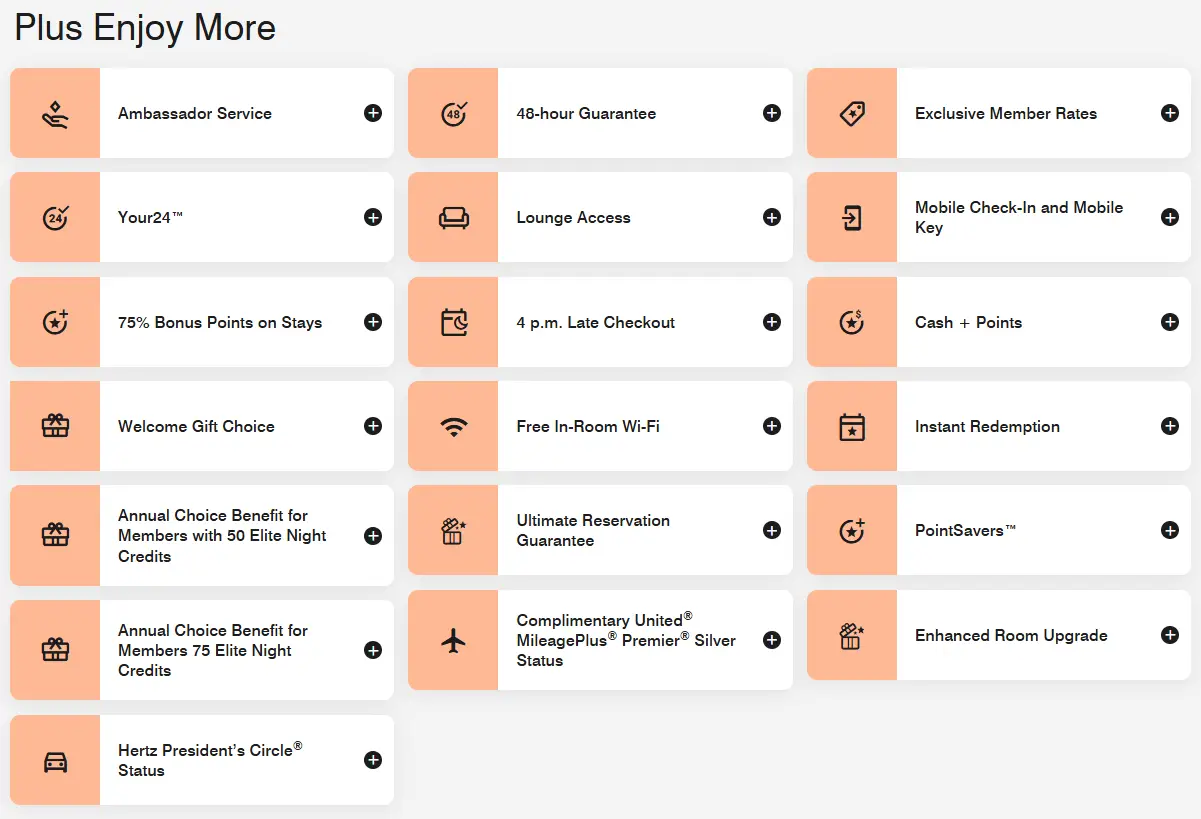Click the Mobile Check-In door icon
1201x819 pixels.
click(851, 218)
